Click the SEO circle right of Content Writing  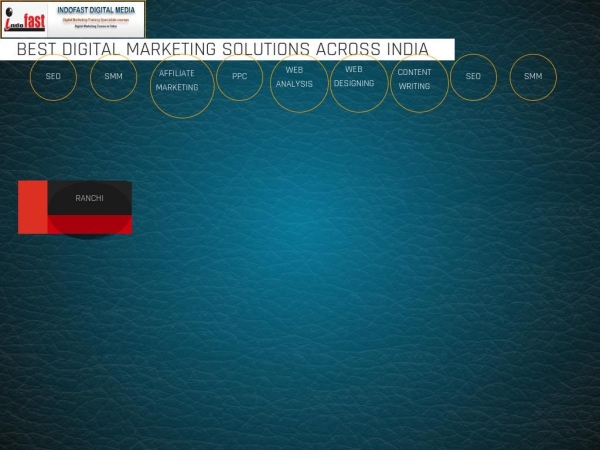[473, 77]
